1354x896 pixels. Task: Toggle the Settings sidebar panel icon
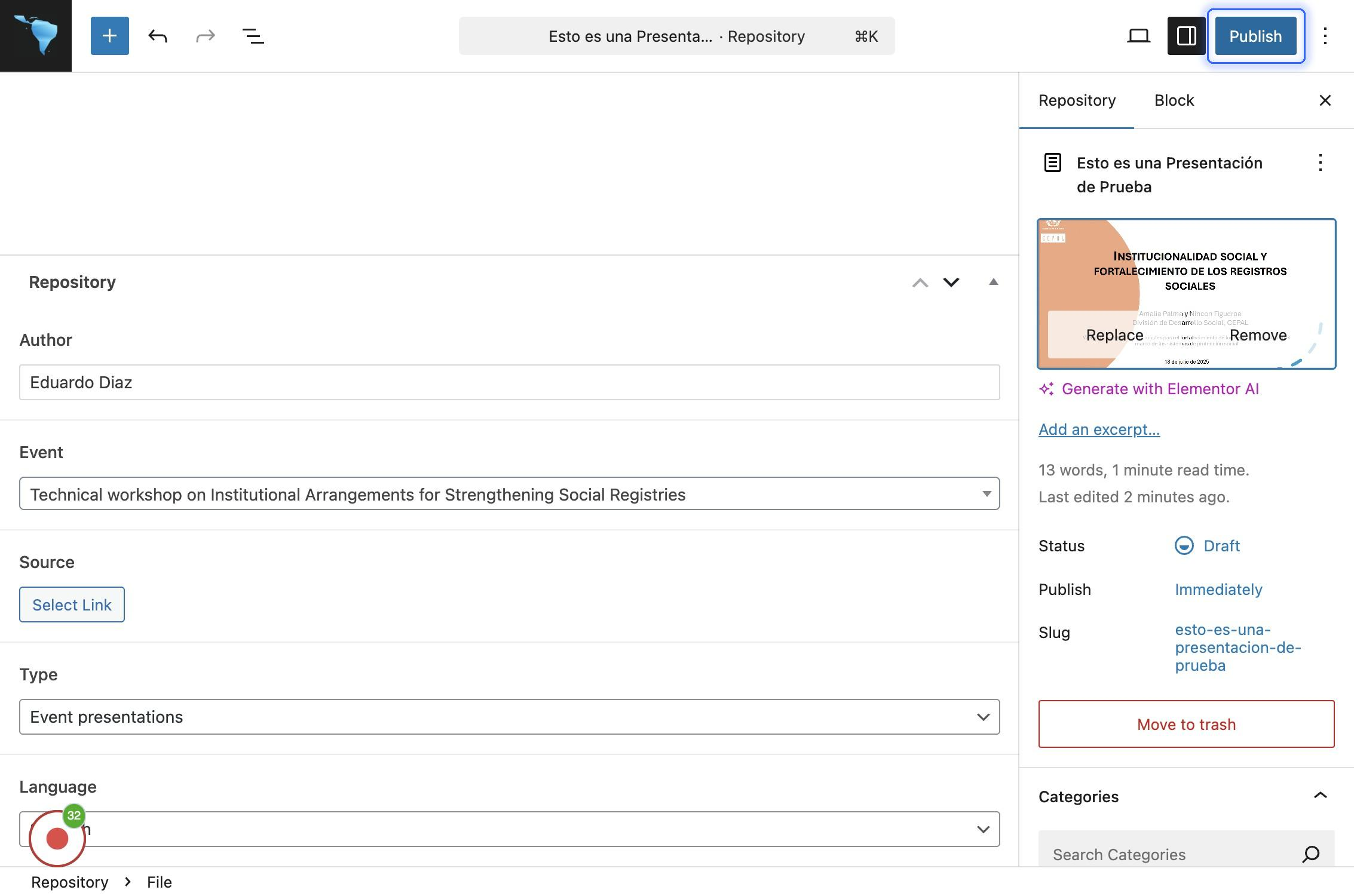click(x=1186, y=36)
